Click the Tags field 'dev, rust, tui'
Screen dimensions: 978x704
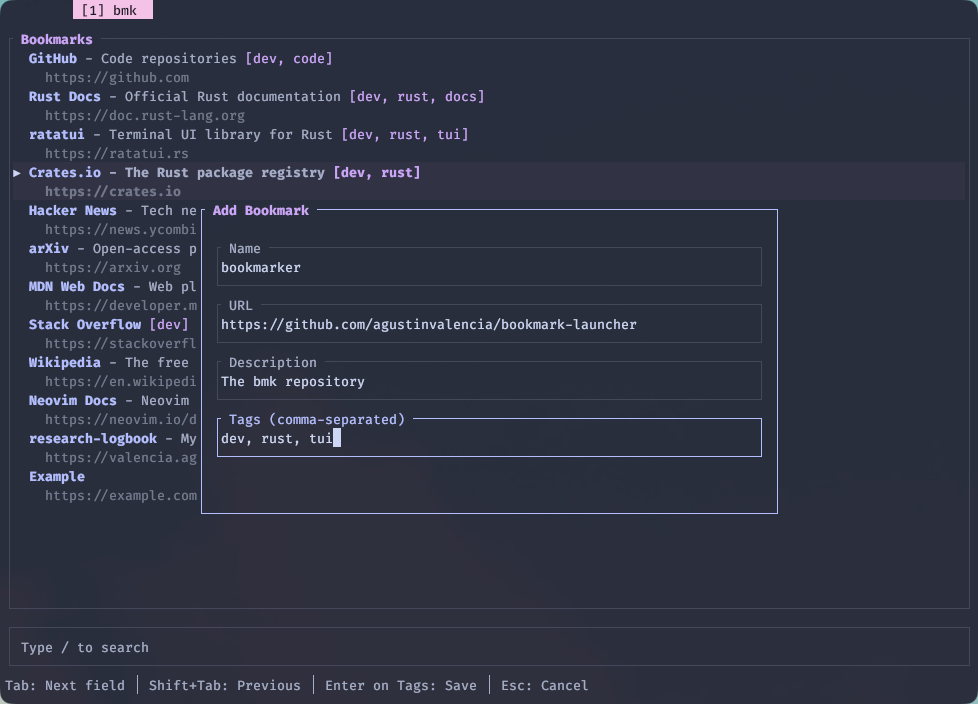point(489,438)
